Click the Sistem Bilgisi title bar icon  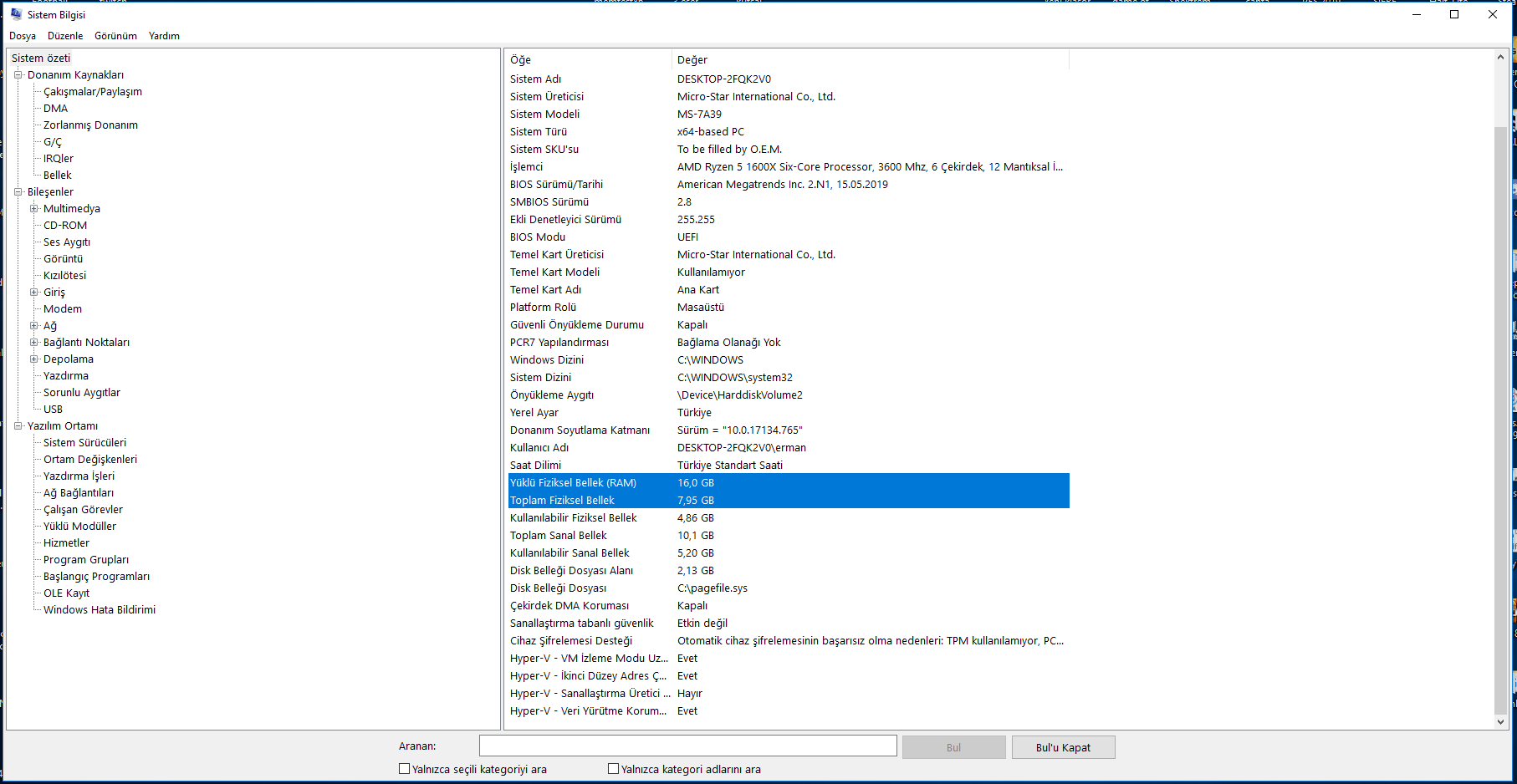pos(16,14)
